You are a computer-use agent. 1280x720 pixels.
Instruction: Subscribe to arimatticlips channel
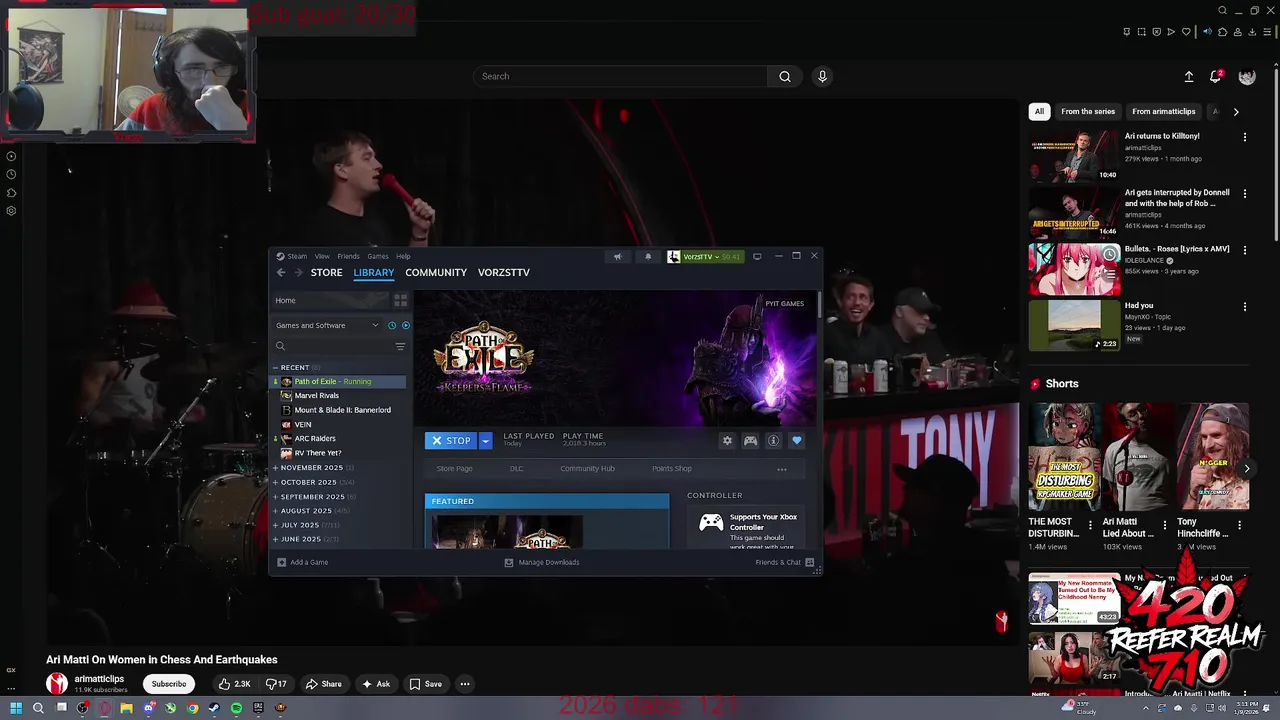[x=169, y=684]
